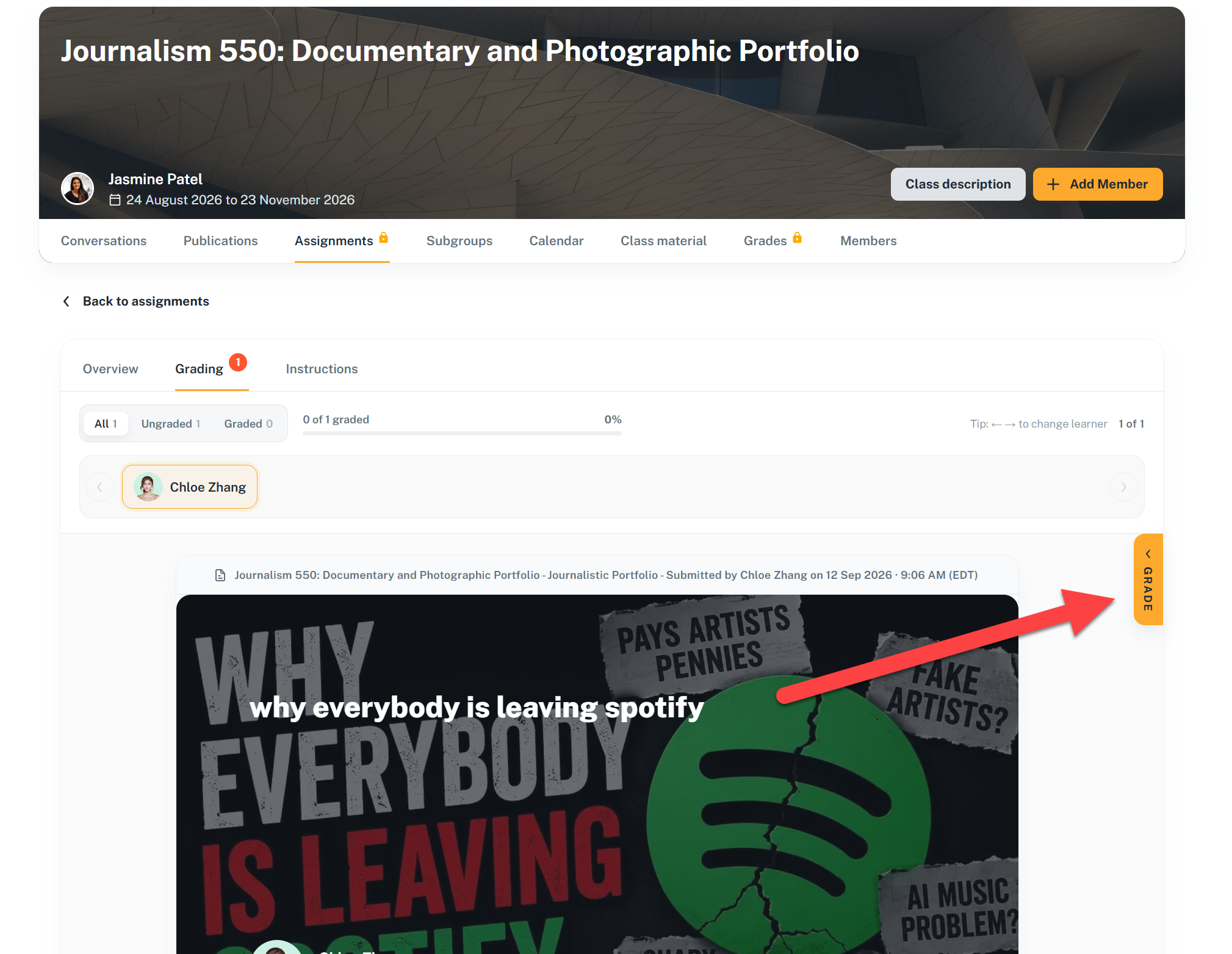
Task: Click the Add Member button
Action: click(x=1097, y=184)
